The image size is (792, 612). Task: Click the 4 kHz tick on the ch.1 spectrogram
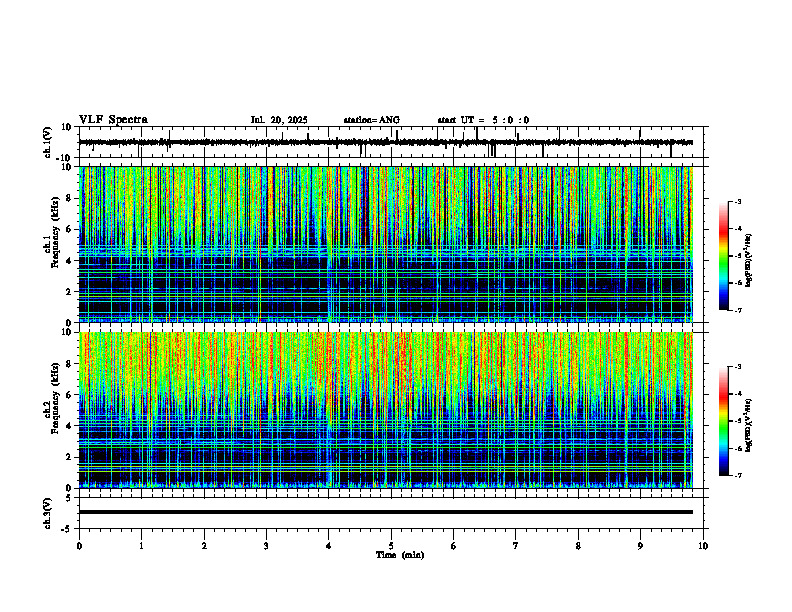(70, 261)
